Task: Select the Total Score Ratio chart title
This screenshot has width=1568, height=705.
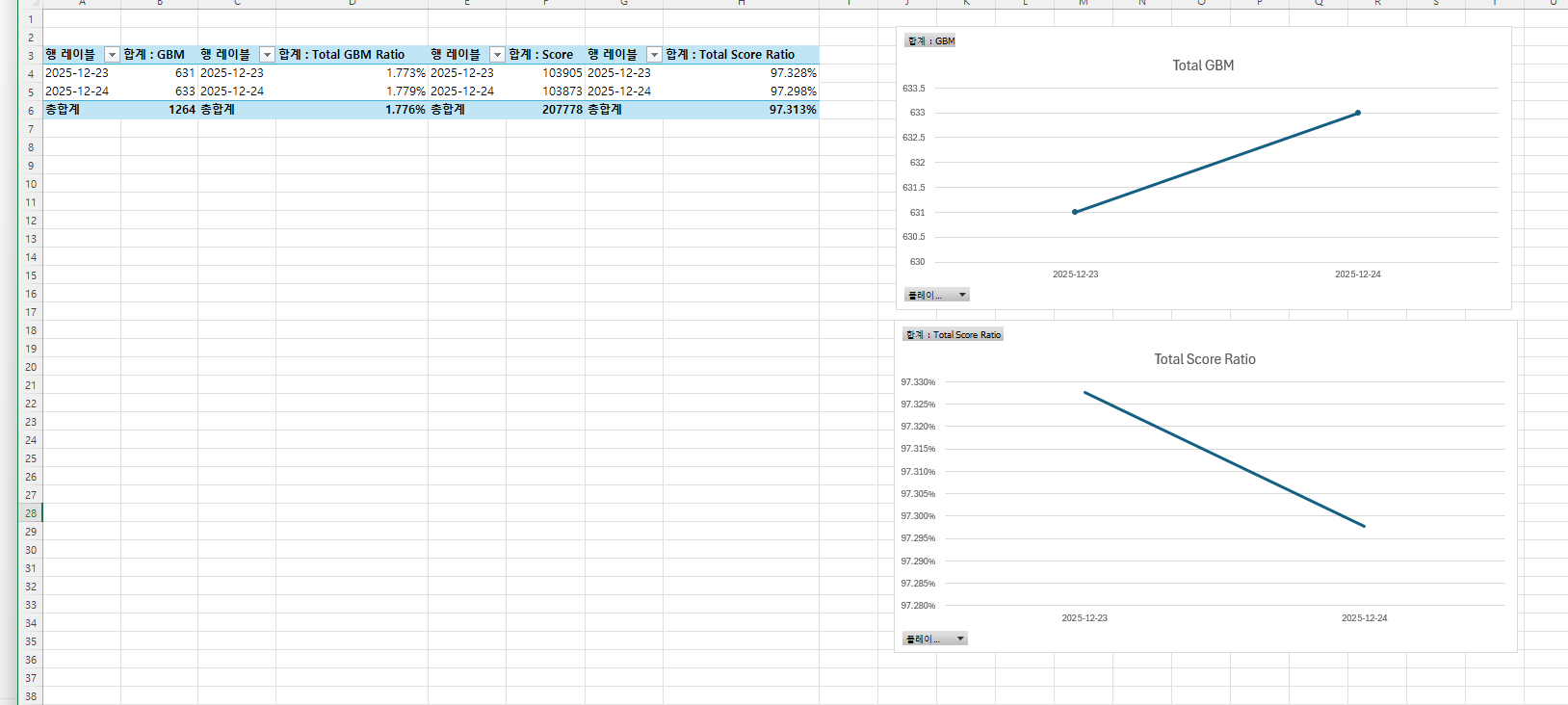Action: (1204, 359)
